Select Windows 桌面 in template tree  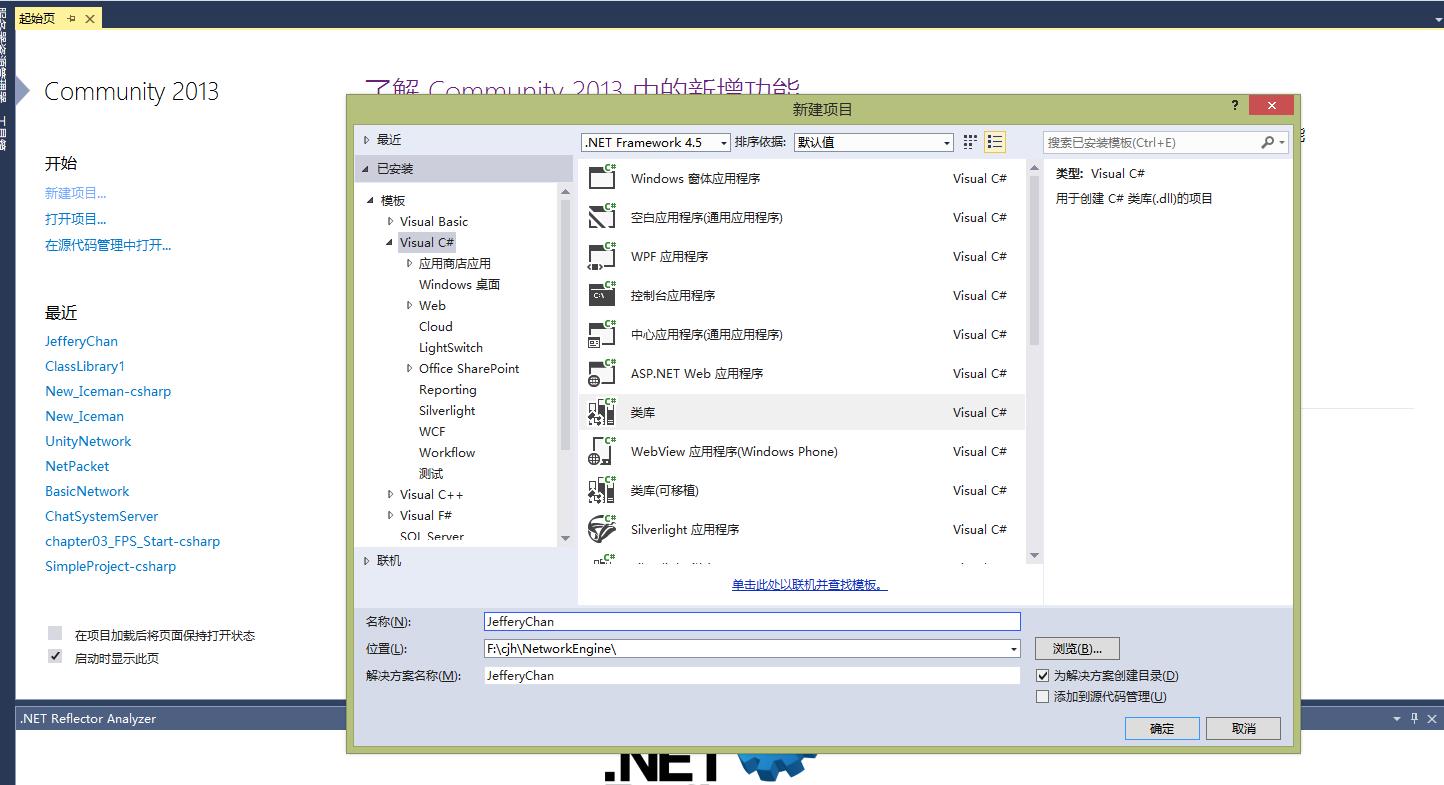(459, 284)
